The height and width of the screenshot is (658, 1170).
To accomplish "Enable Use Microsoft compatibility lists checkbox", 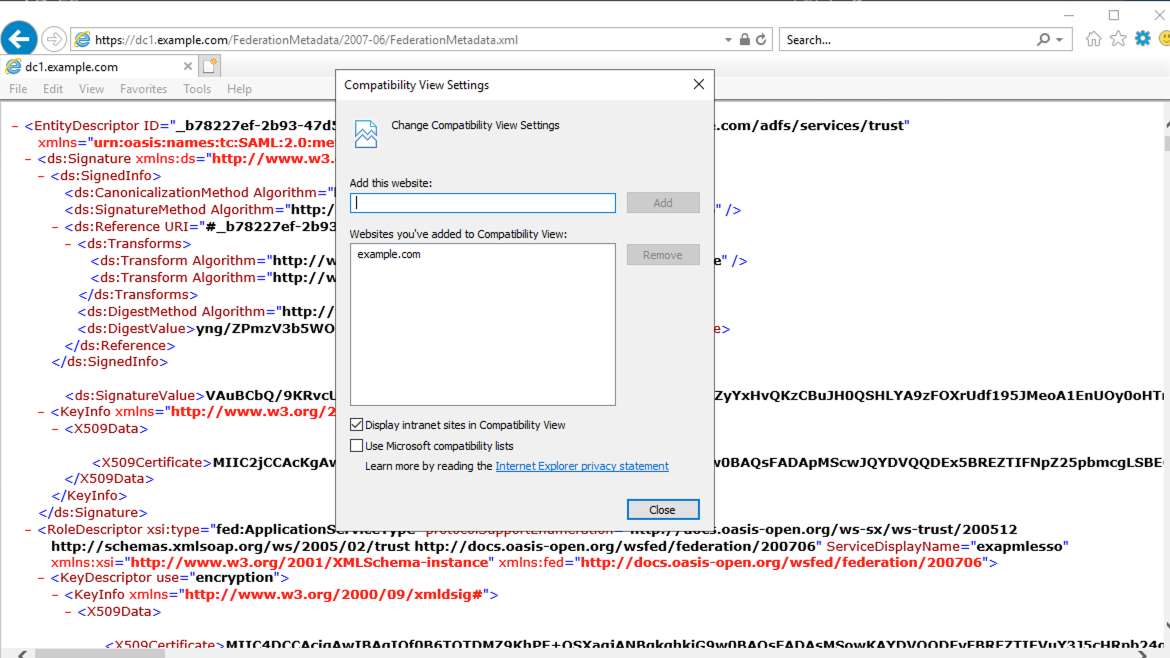I will (357, 445).
